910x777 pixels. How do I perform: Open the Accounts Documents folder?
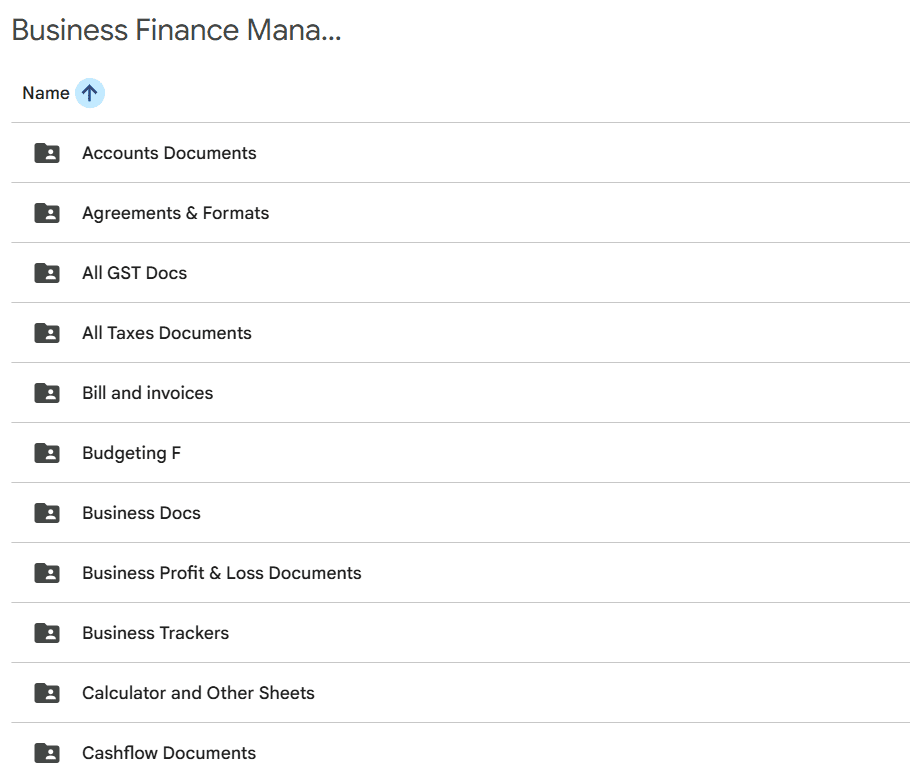(x=169, y=153)
